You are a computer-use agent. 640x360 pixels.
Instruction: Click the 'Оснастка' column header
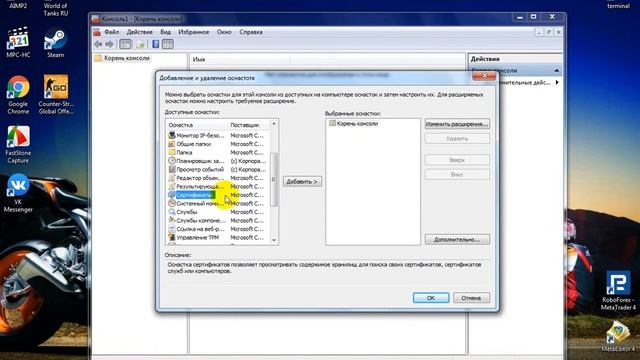coord(197,125)
